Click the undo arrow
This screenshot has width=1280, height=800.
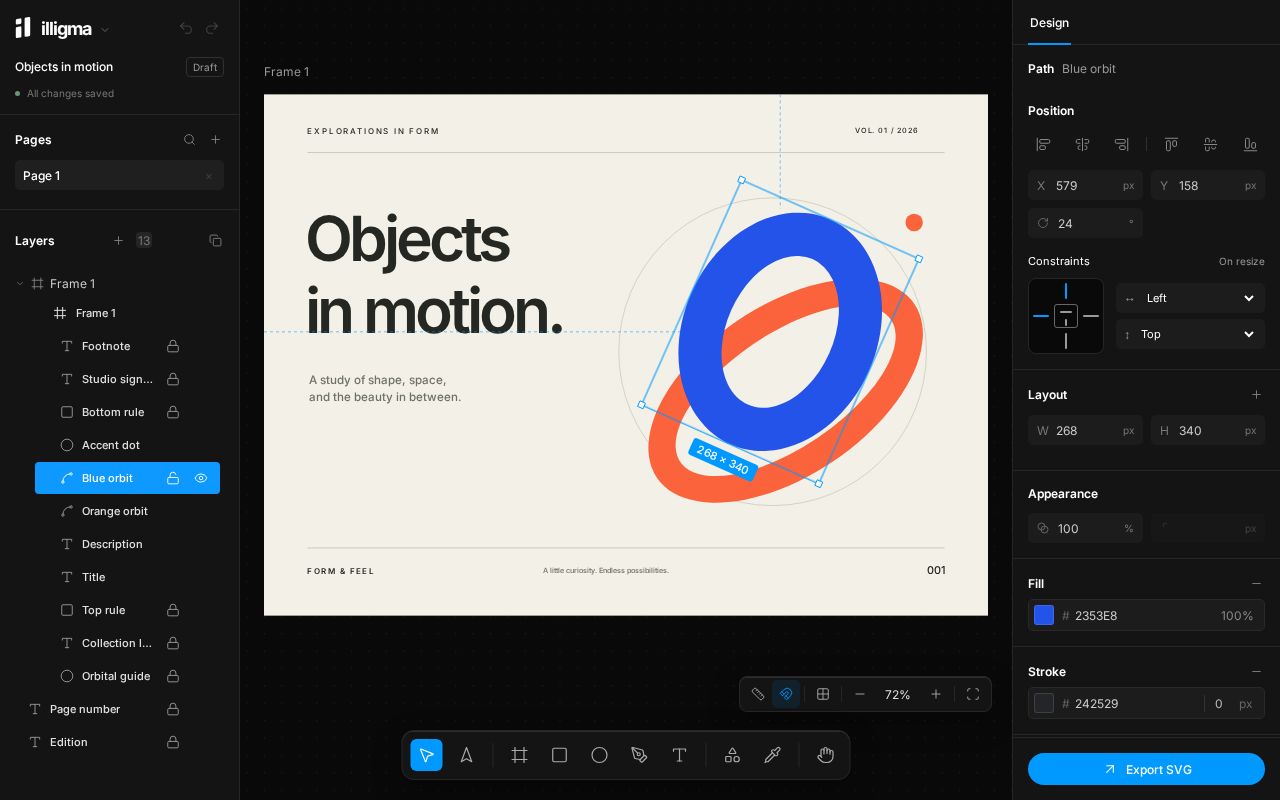point(186,29)
